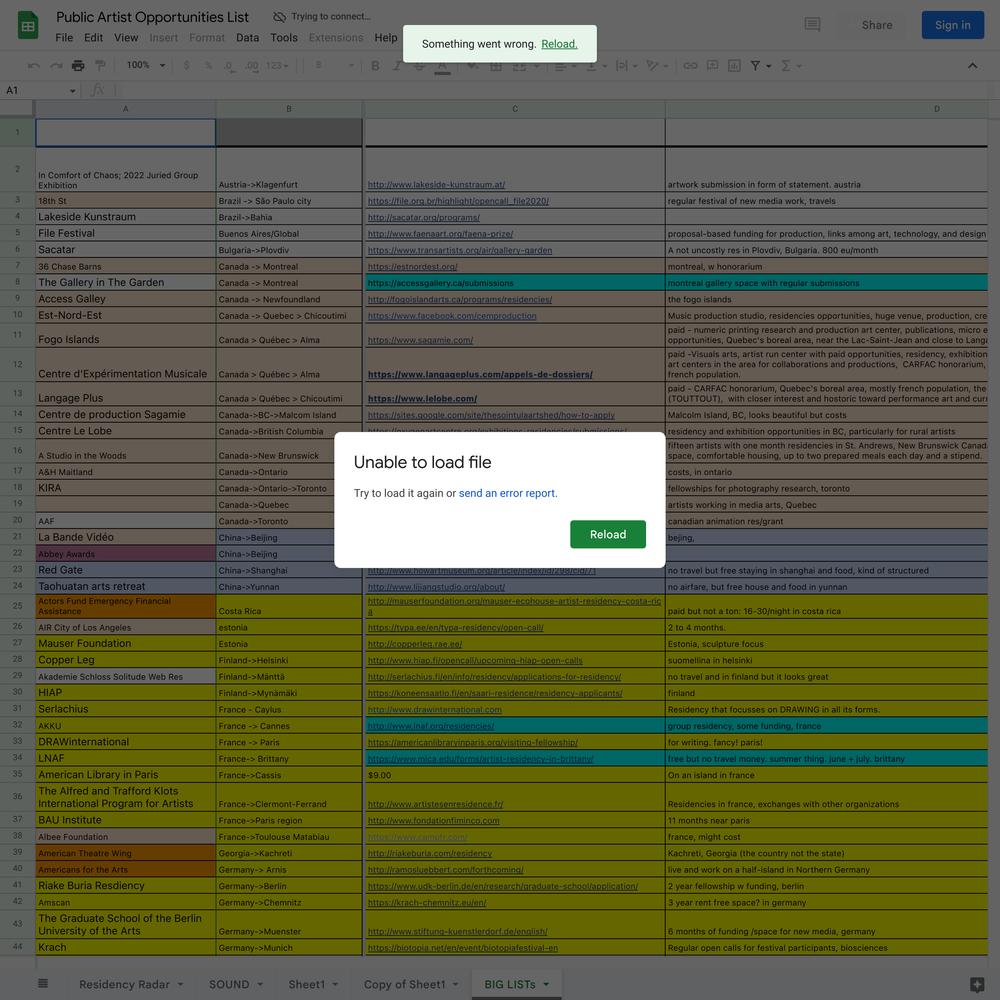
Task: Click Reload link in Something went wrong toast
Action: [x=559, y=44]
